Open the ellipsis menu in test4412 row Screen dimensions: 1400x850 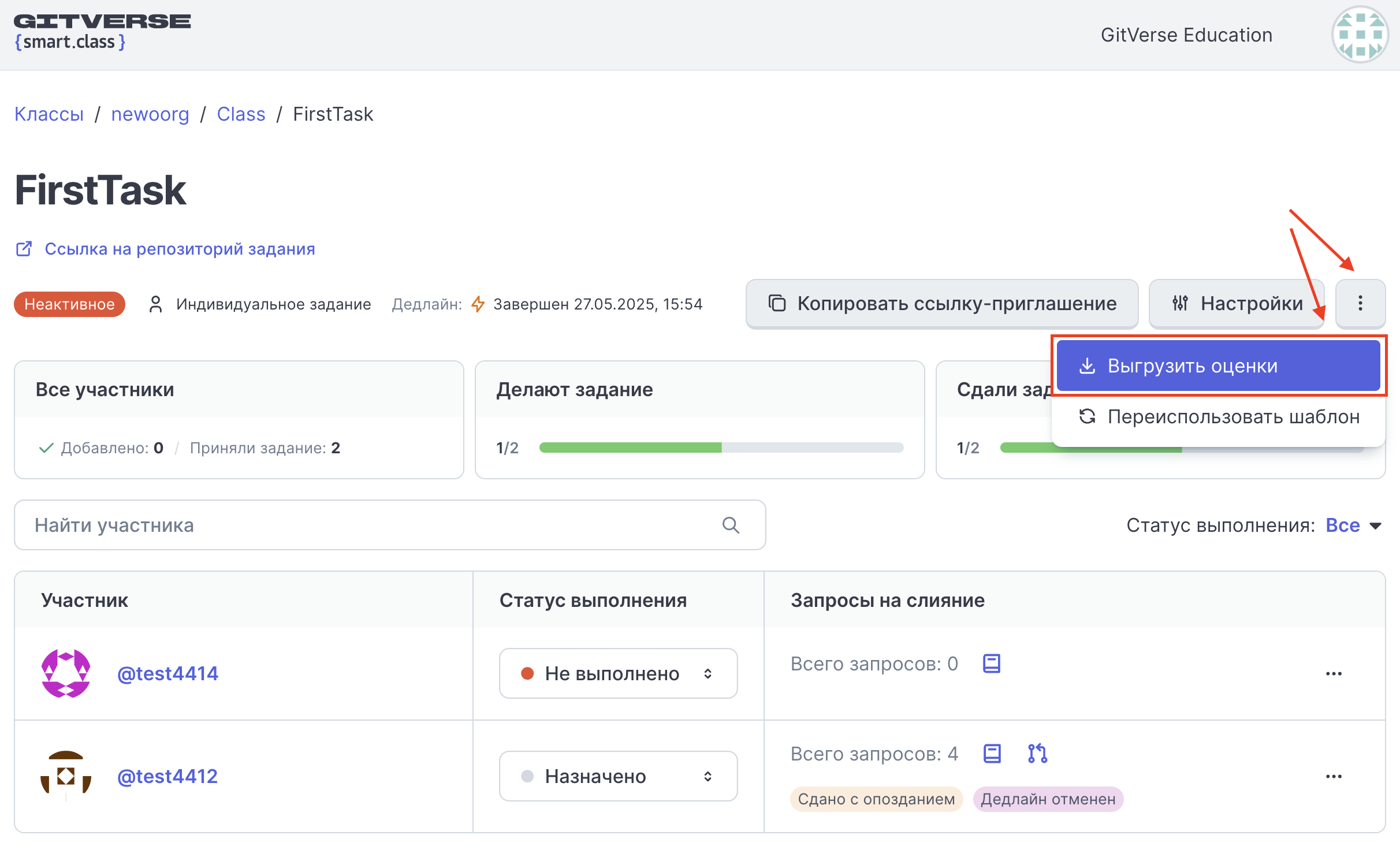point(1334,777)
